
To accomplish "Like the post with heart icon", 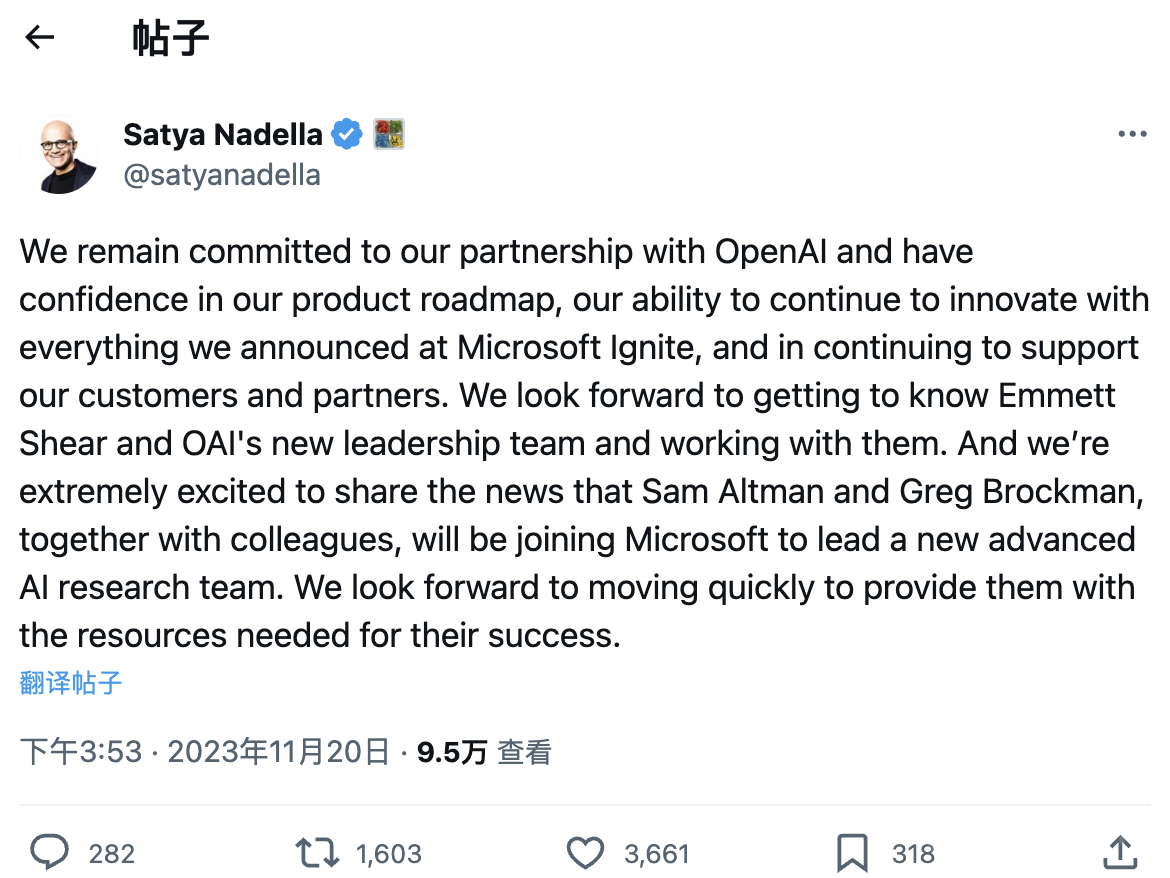I will click(x=585, y=853).
